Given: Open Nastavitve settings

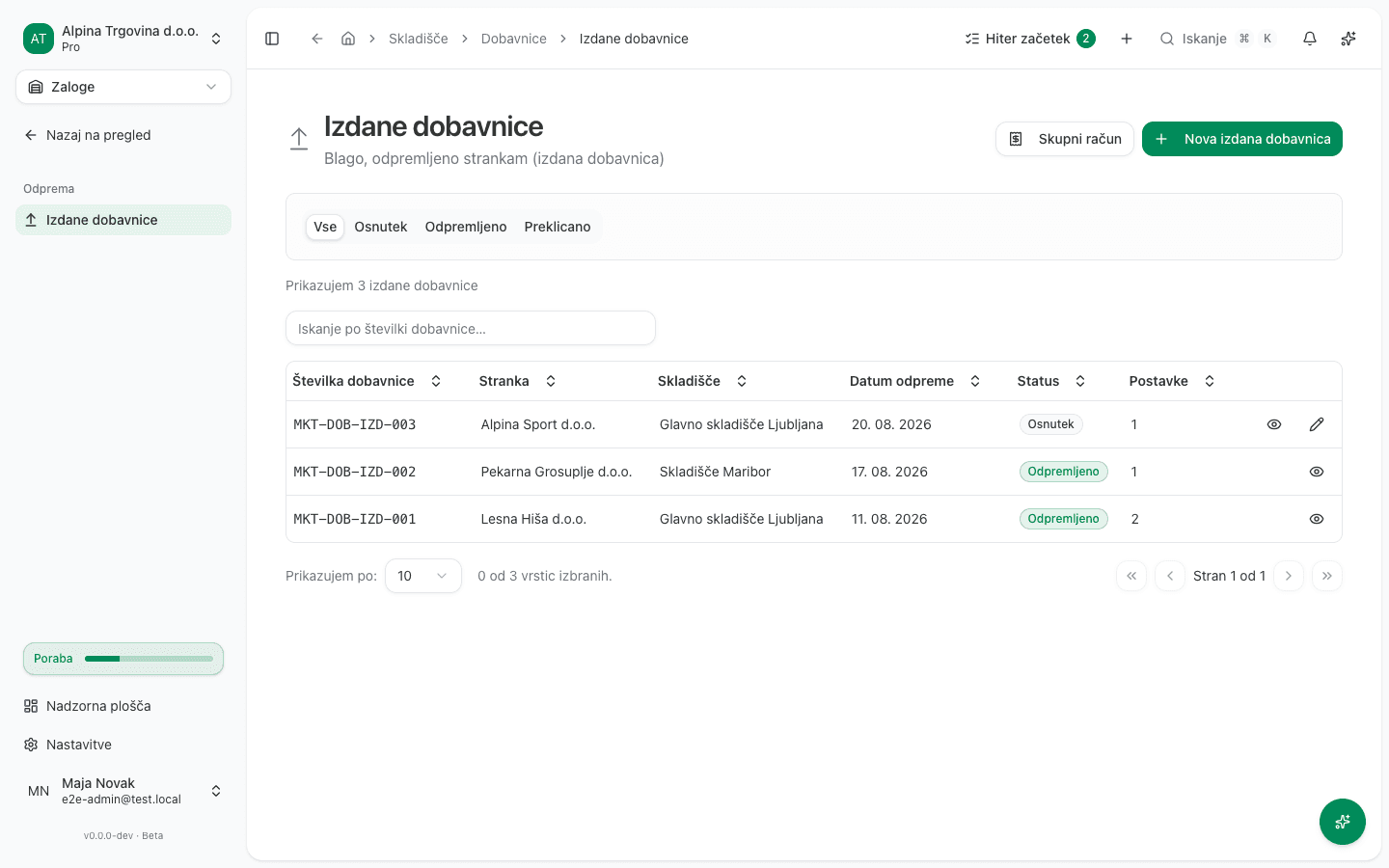Looking at the screenshot, I should click(123, 745).
